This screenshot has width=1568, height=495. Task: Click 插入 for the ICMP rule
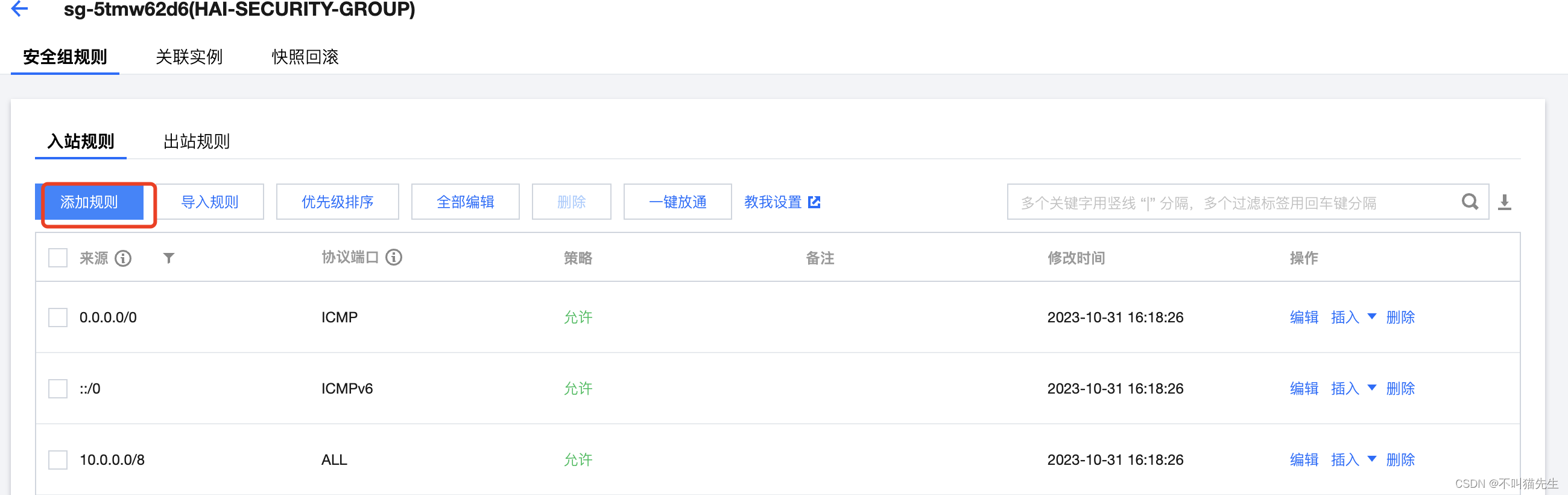coord(1345,317)
